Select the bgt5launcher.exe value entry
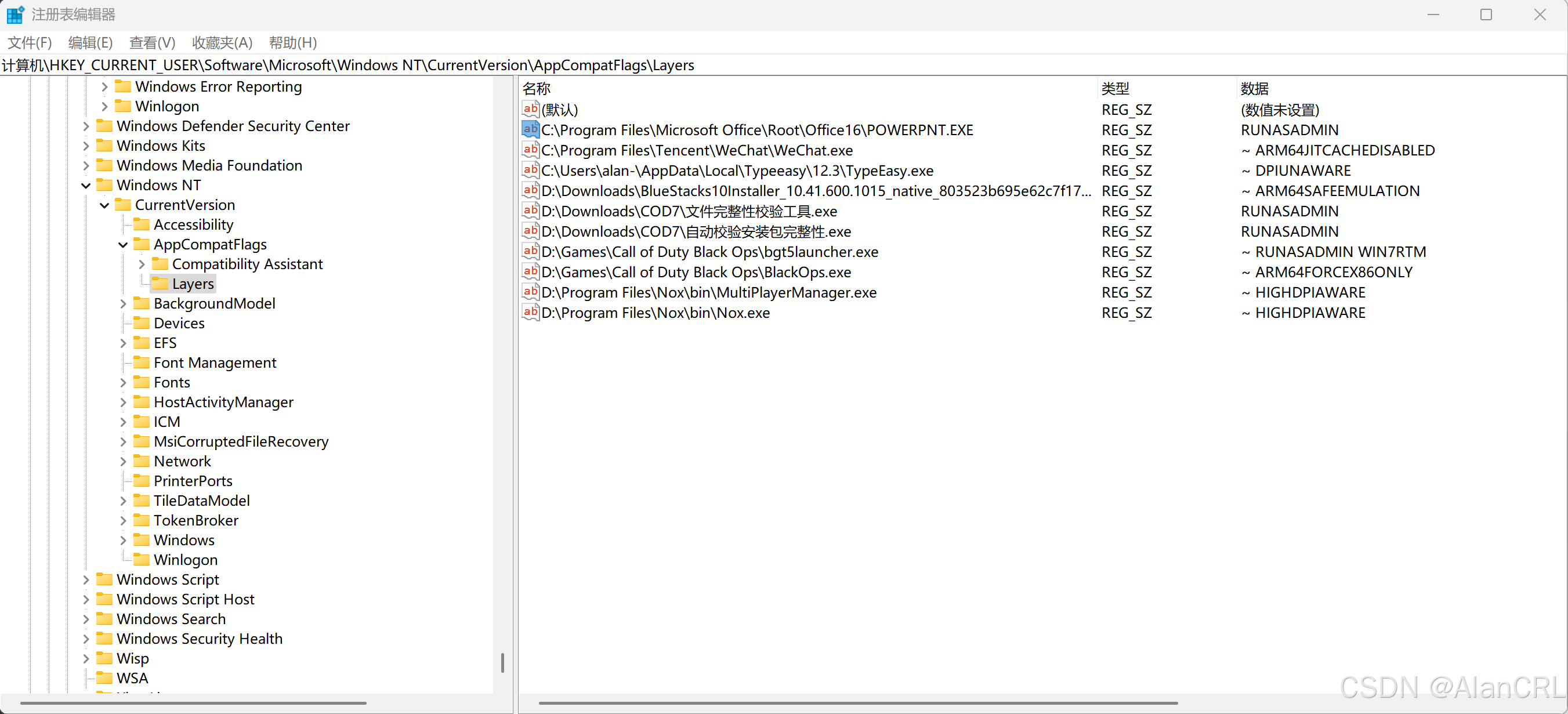 [709, 252]
